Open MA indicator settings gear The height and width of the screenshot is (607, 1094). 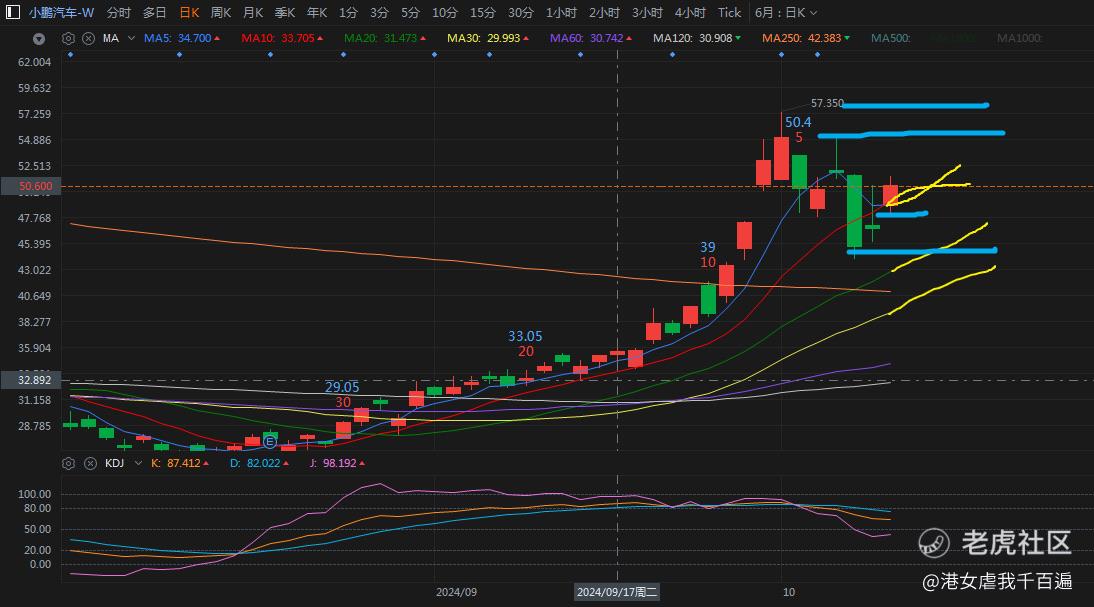[x=68, y=38]
